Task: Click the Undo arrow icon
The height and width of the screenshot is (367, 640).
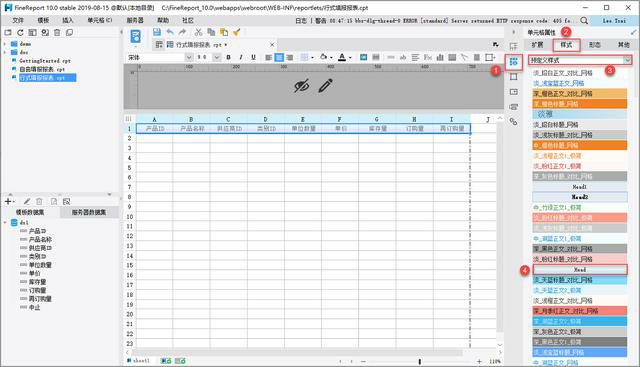Action: [170, 32]
